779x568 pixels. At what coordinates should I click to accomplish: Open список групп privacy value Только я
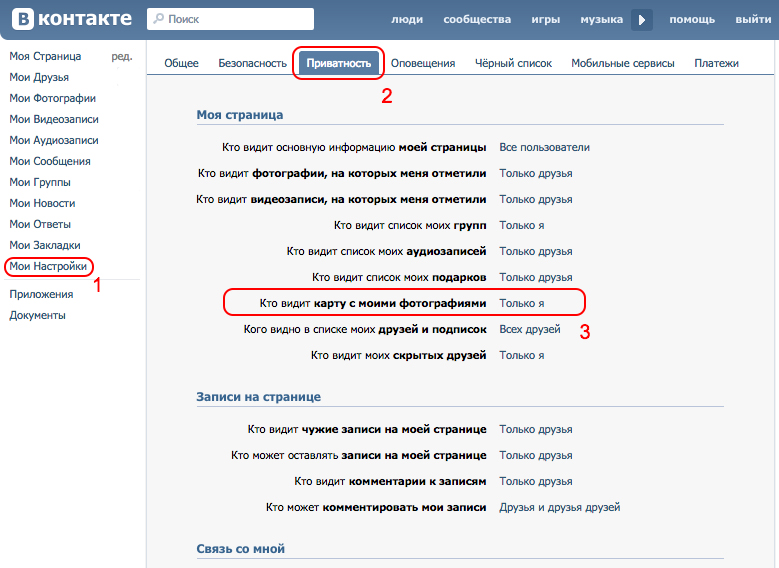coord(522,225)
